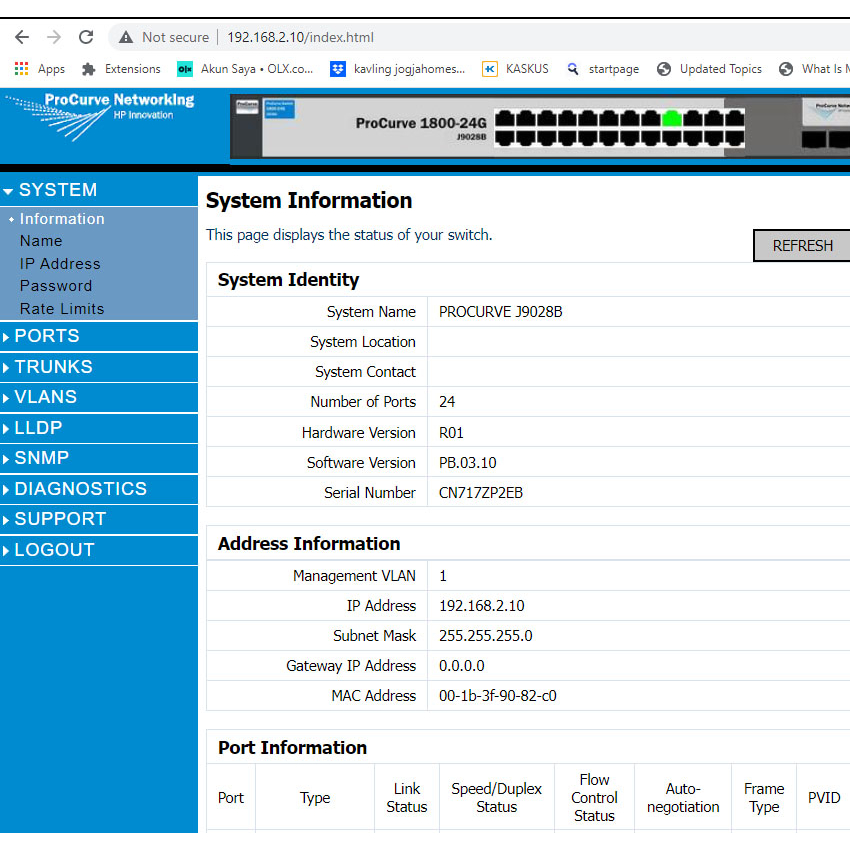Open the Password settings page
850x850 pixels.
(x=56, y=286)
